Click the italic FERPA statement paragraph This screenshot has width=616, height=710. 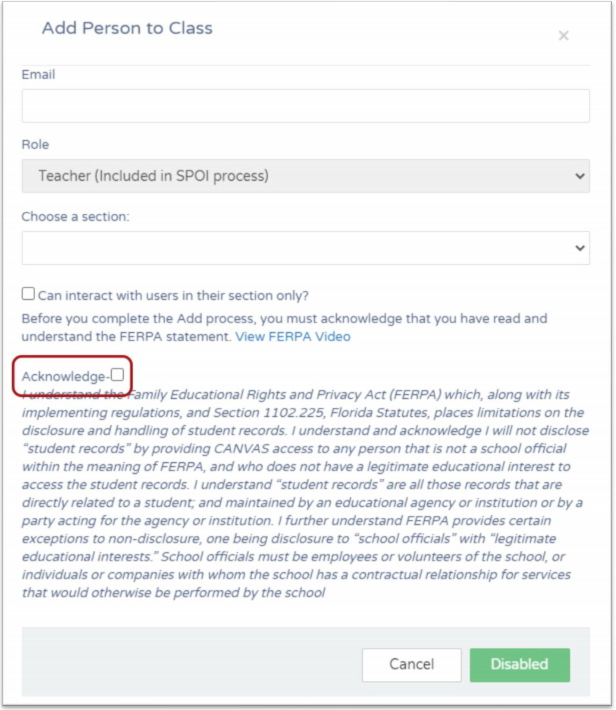(x=305, y=494)
